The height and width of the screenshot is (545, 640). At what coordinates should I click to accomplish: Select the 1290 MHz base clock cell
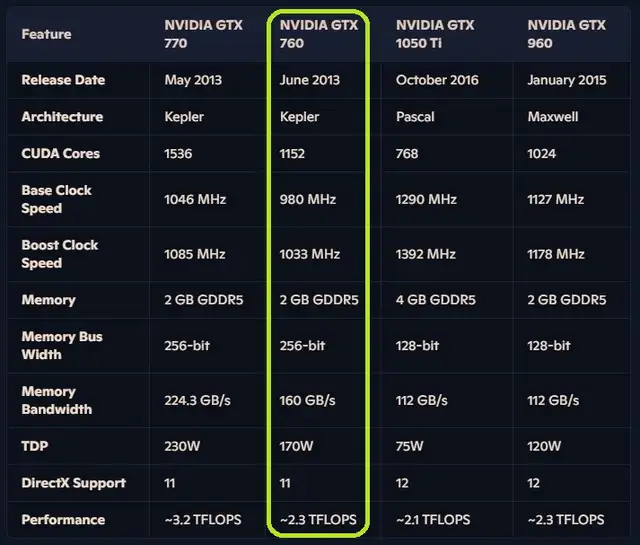coord(426,200)
